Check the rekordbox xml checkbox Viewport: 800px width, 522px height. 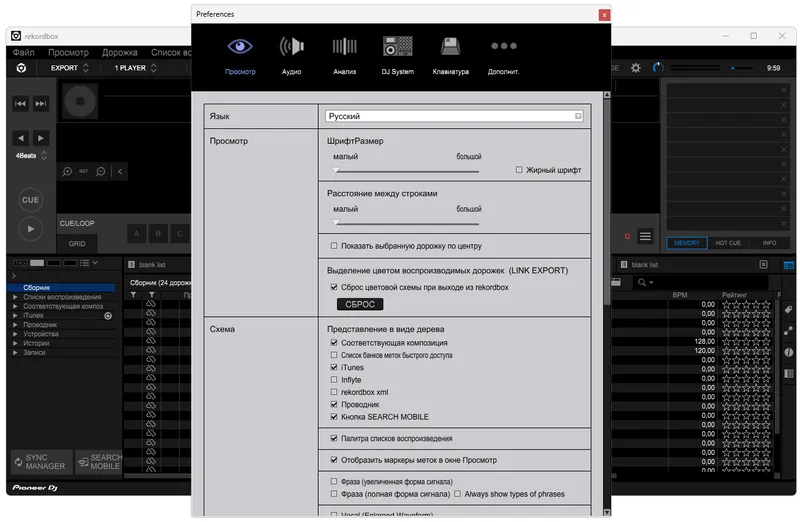(334, 392)
